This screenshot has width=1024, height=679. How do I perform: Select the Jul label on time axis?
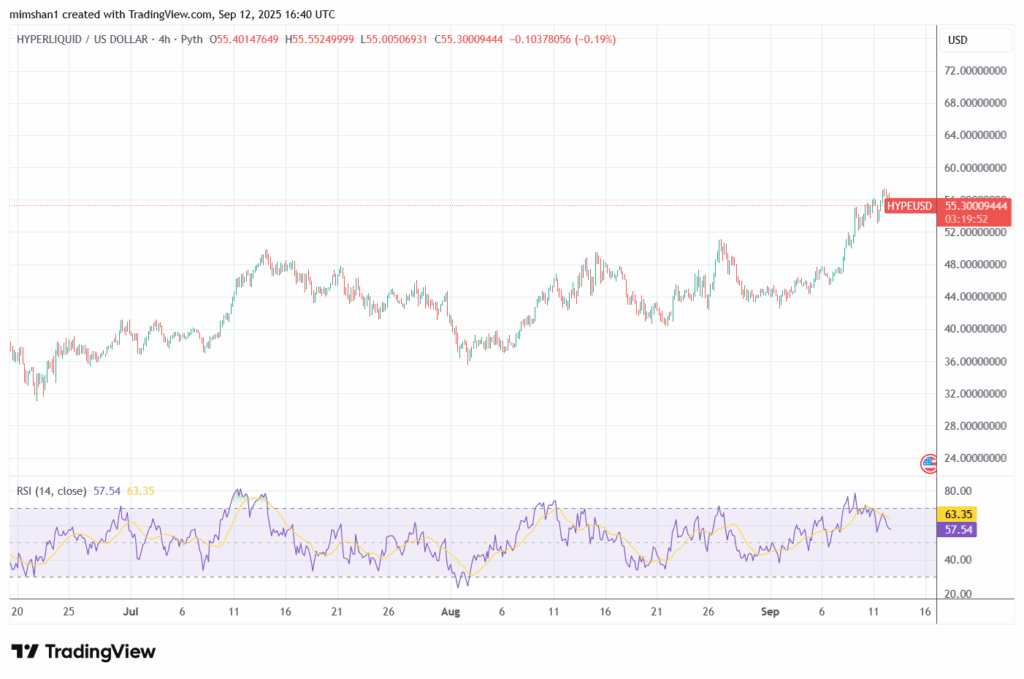(x=130, y=610)
